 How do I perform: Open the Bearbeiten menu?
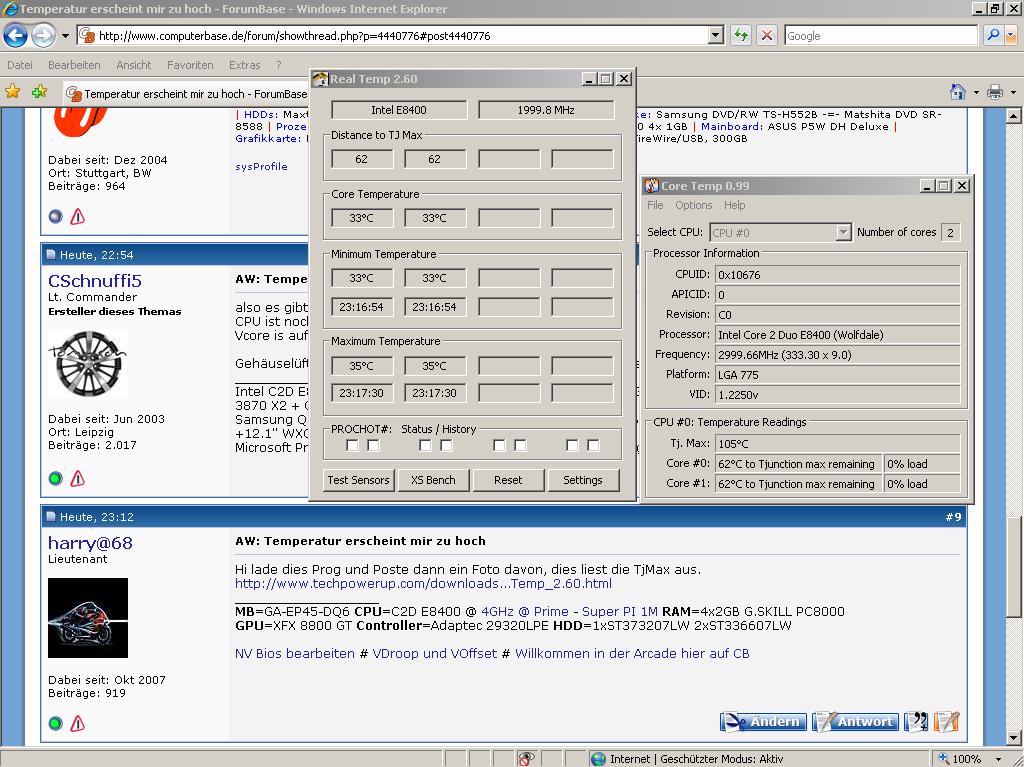(74, 65)
